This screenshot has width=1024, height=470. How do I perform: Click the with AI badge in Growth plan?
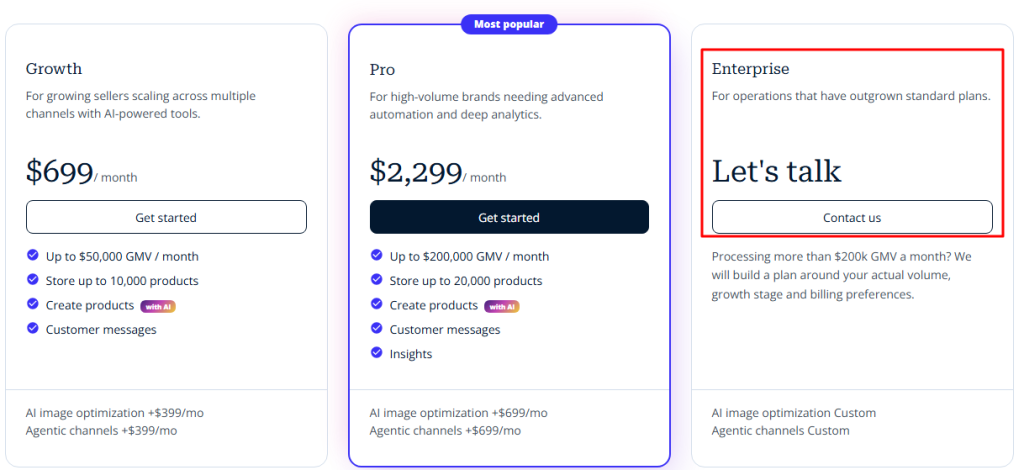click(158, 306)
